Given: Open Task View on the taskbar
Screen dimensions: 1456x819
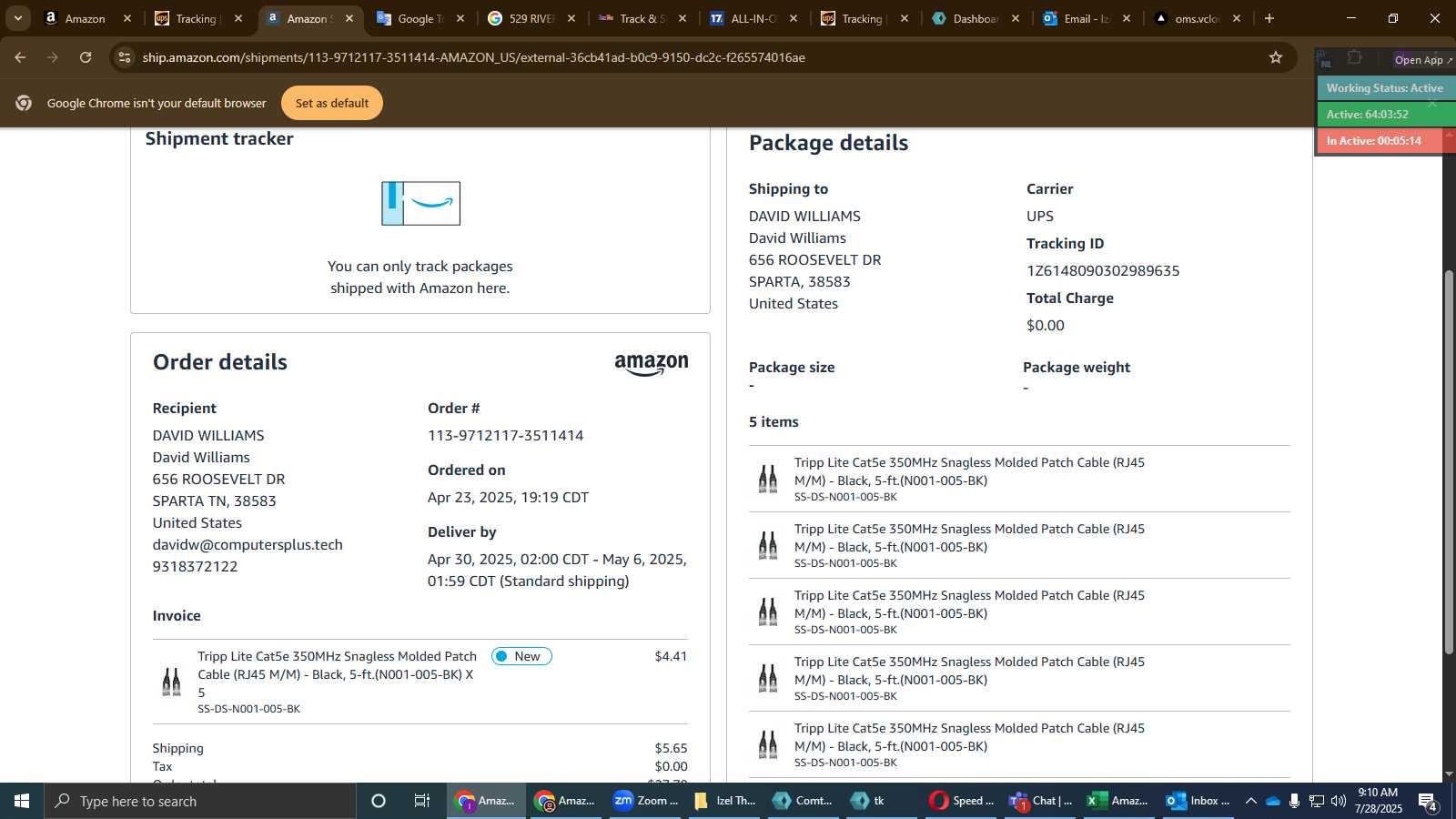Looking at the screenshot, I should point(422,801).
